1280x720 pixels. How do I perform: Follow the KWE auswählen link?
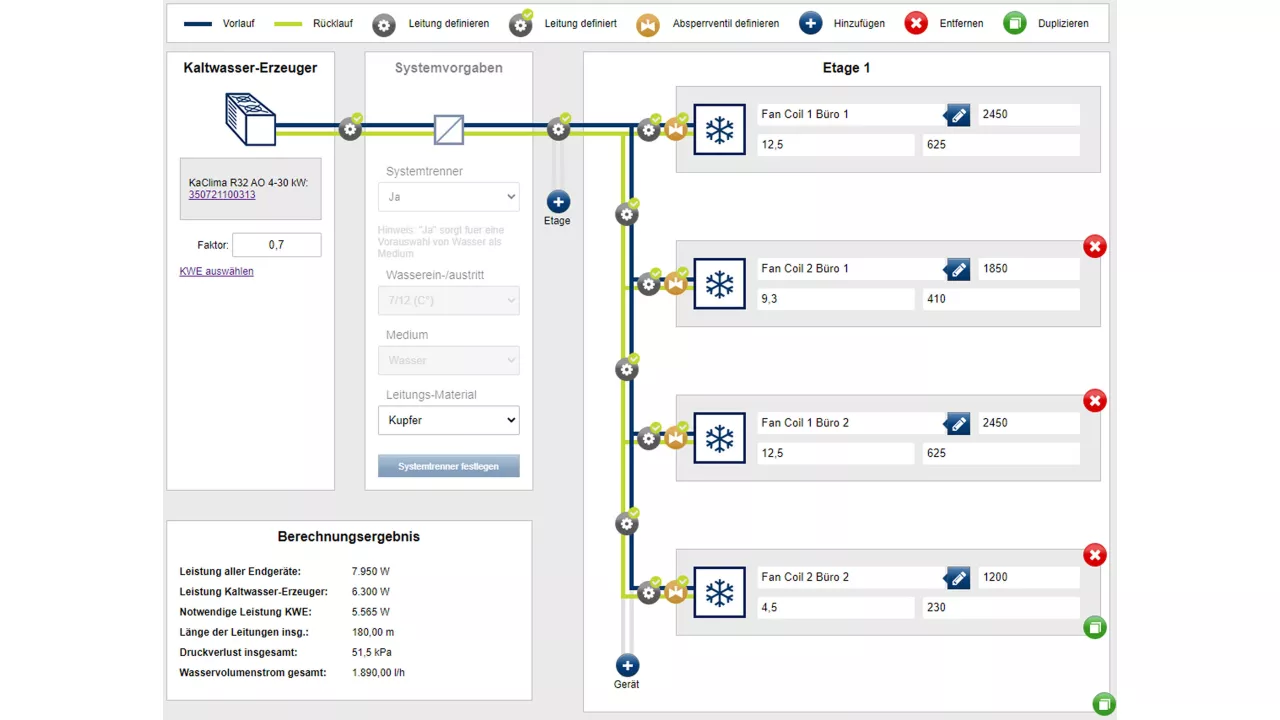(217, 271)
